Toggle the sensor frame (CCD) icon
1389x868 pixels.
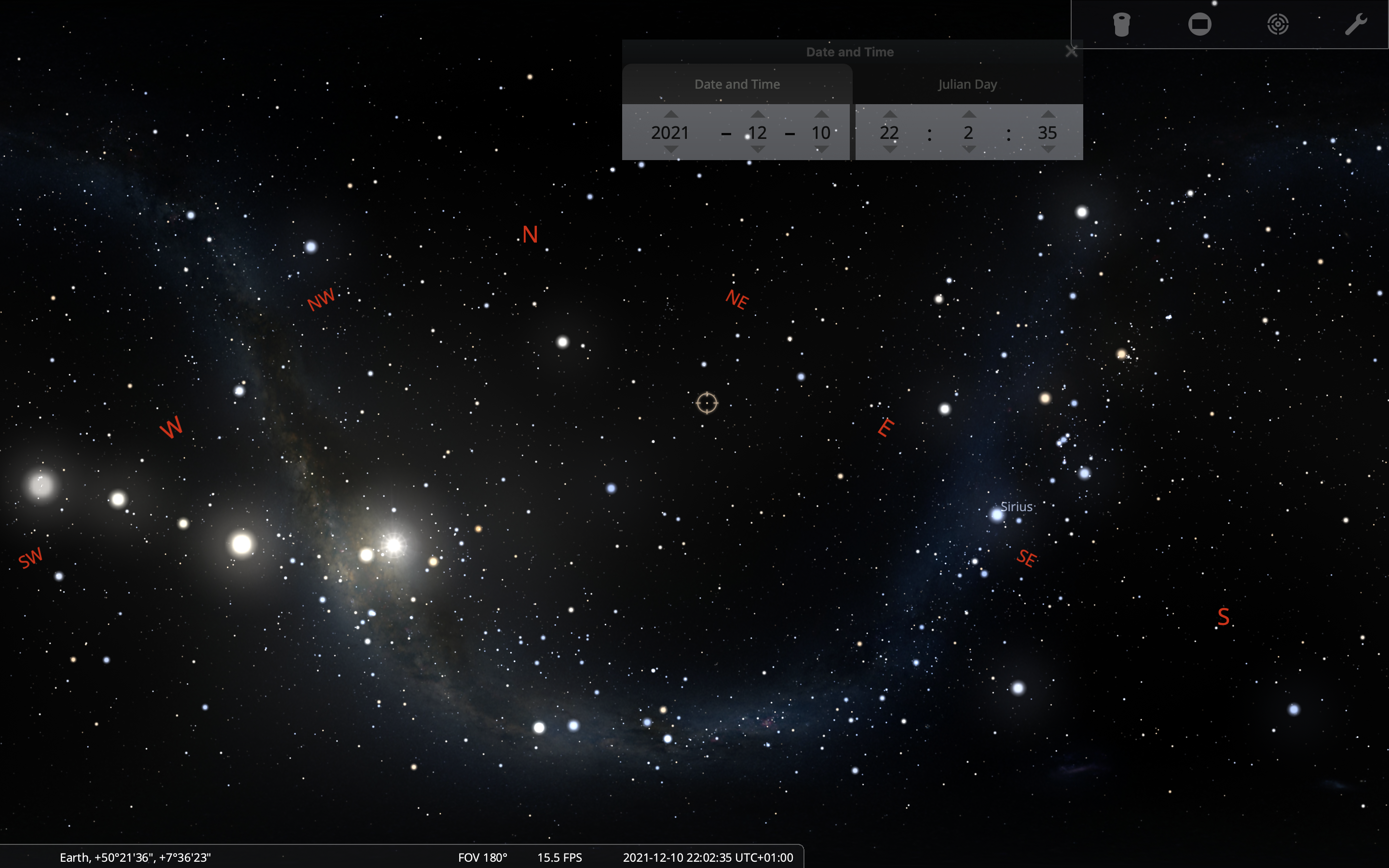(x=1199, y=25)
